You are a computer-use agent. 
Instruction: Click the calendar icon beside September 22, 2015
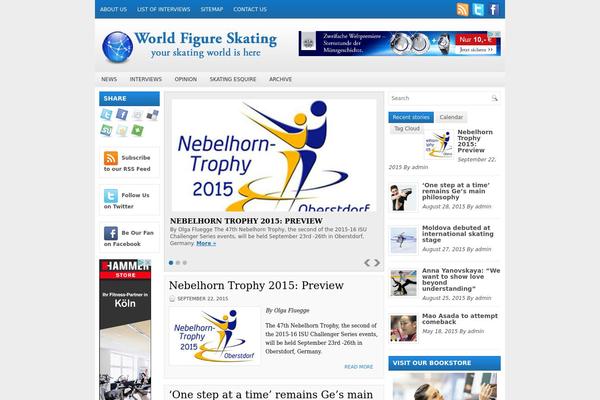(x=172, y=299)
